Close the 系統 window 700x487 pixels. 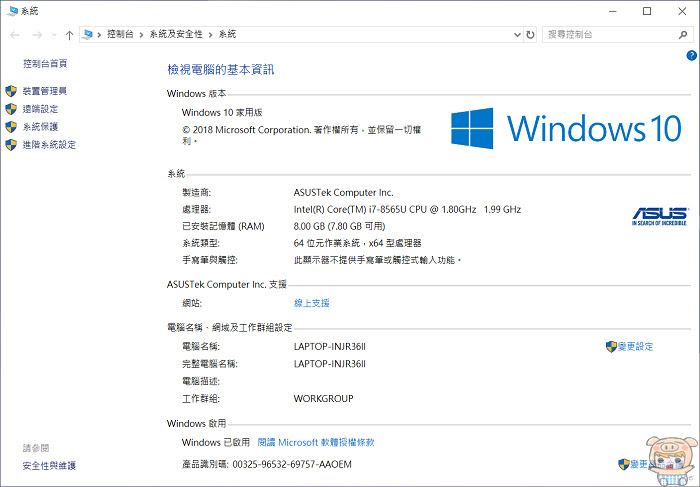tap(682, 12)
